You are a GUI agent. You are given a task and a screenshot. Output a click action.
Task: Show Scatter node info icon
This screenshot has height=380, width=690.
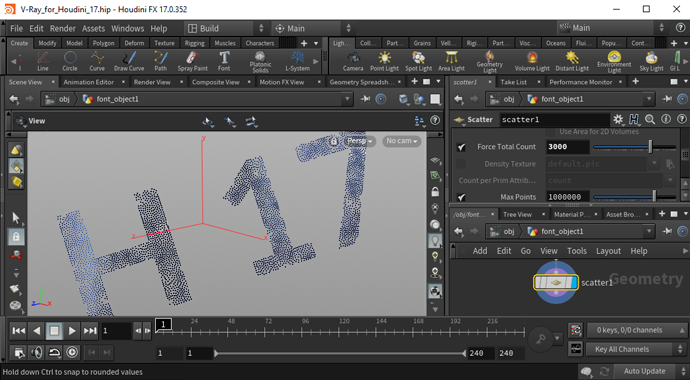pos(666,119)
